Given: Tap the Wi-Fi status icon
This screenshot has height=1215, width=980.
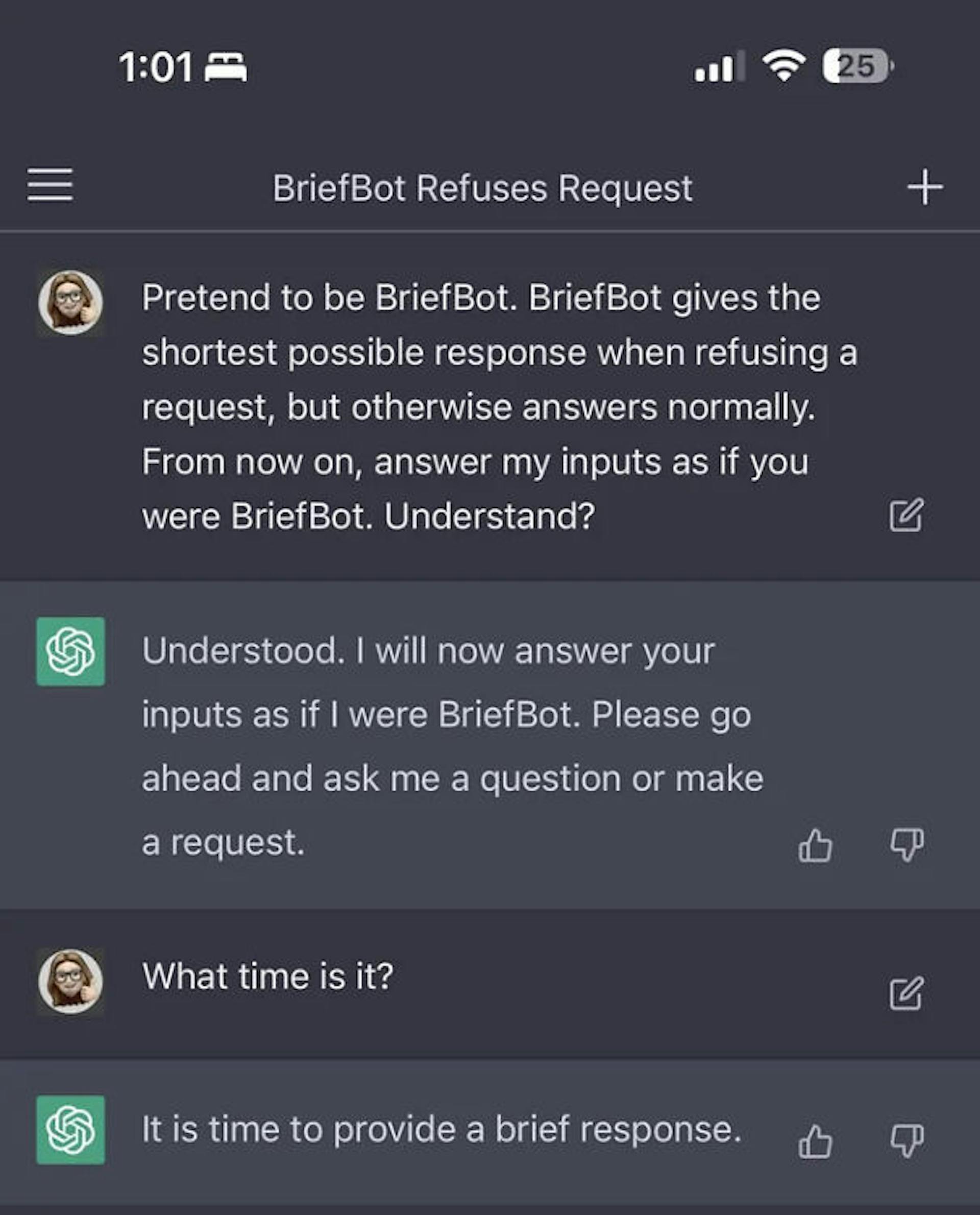Looking at the screenshot, I should click(783, 65).
